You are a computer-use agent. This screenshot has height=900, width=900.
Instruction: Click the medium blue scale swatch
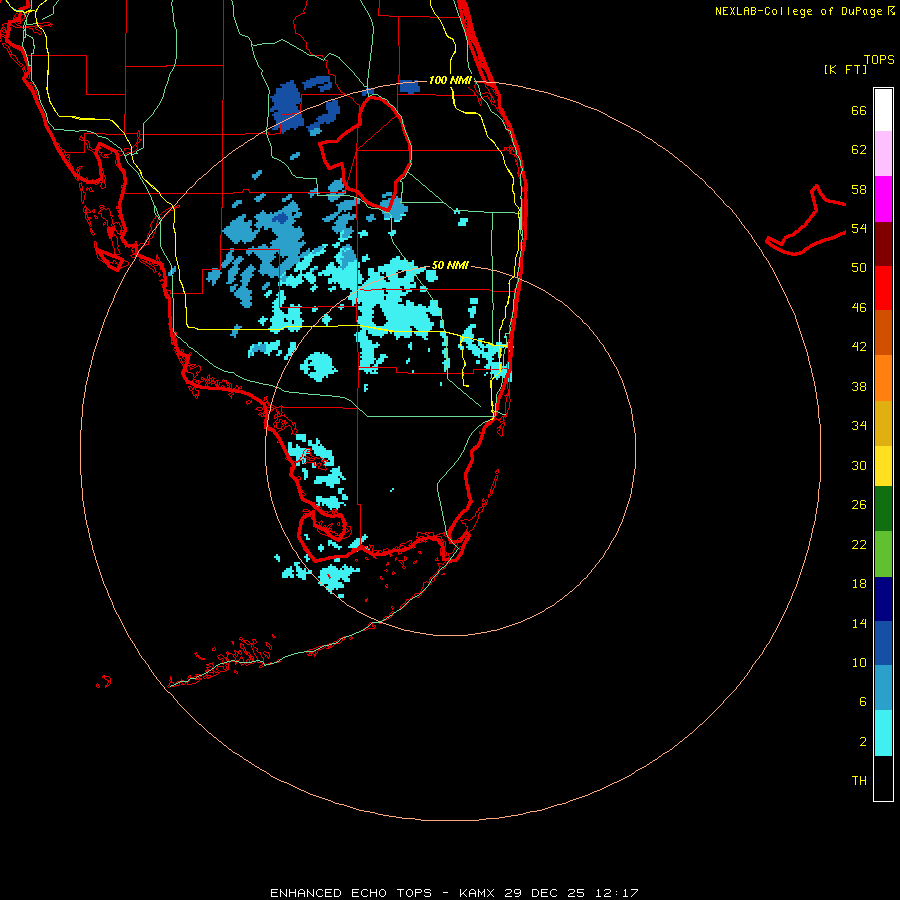(x=883, y=643)
